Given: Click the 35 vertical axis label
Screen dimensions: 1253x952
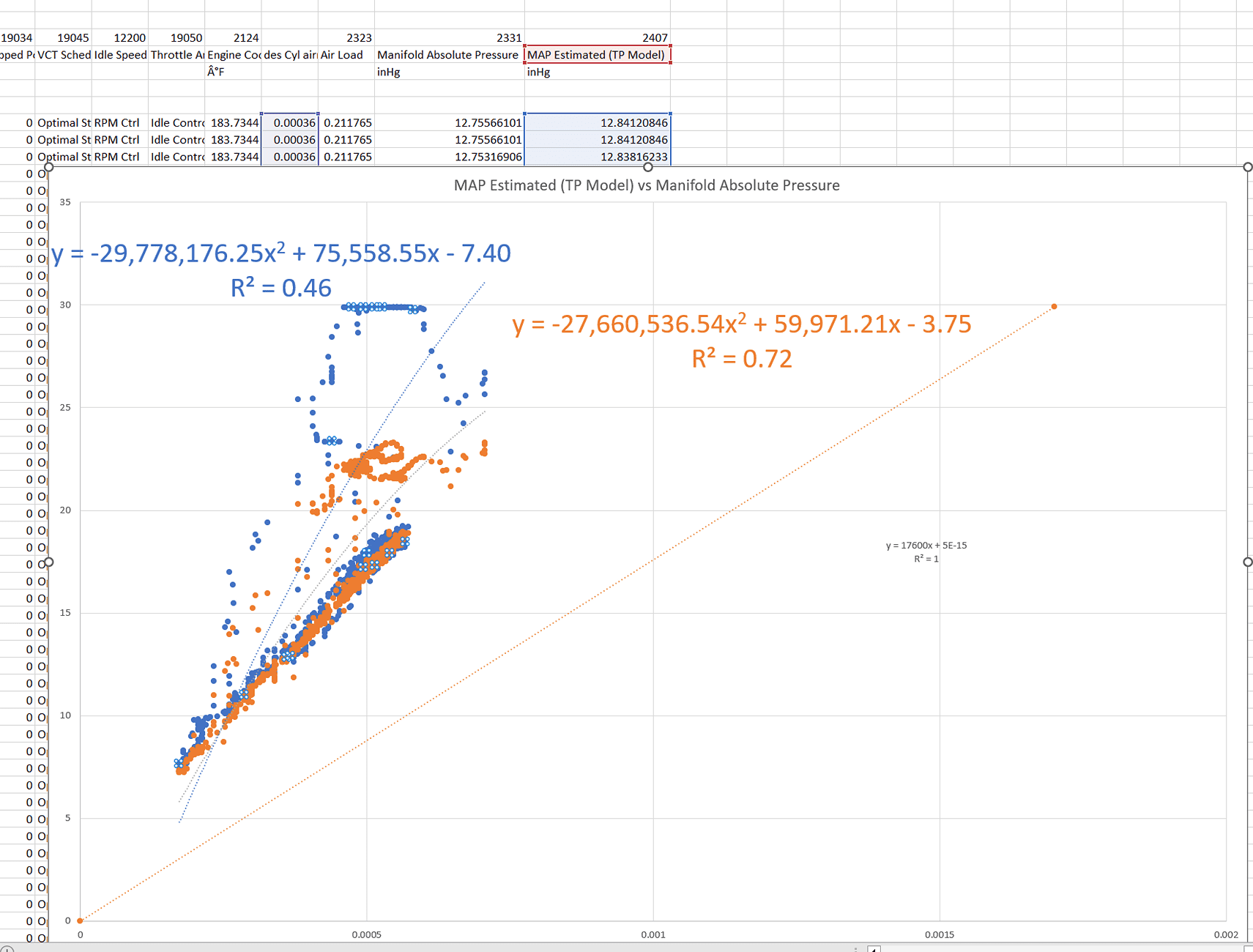Looking at the screenshot, I should [x=65, y=202].
